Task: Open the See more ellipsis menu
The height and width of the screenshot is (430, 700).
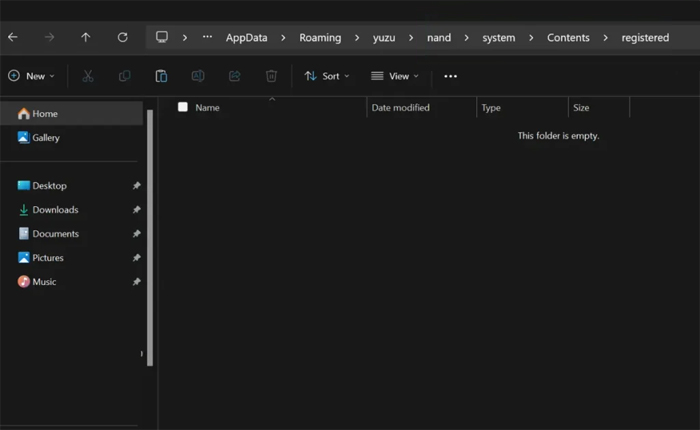Action: click(x=450, y=76)
